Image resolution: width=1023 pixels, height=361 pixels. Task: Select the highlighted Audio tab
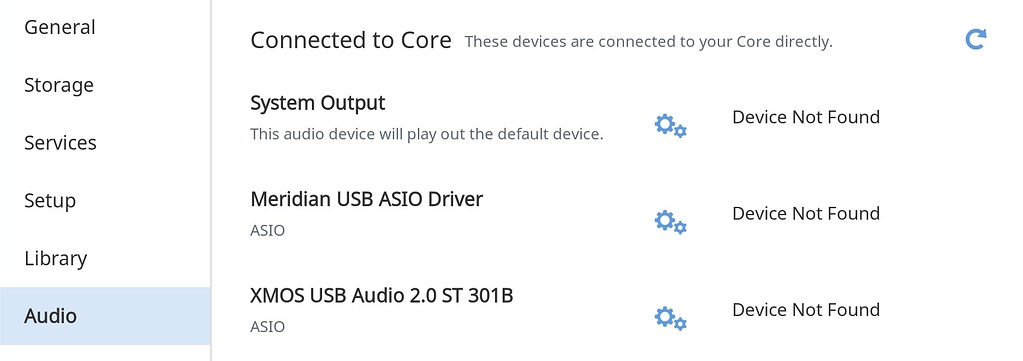click(x=105, y=316)
